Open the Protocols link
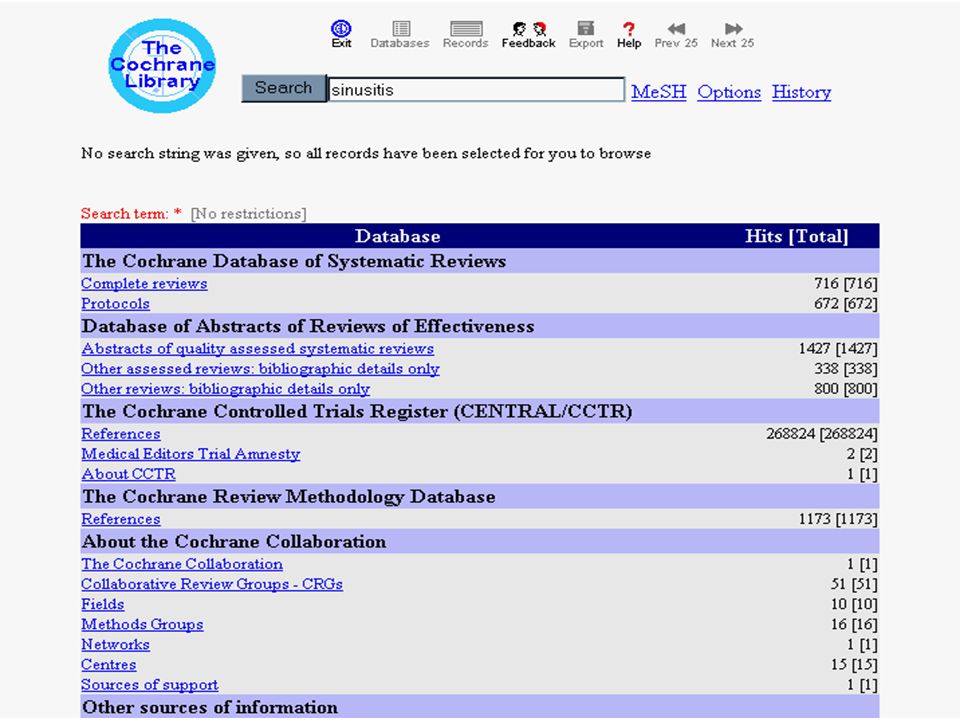The image size is (960, 720). 115,304
